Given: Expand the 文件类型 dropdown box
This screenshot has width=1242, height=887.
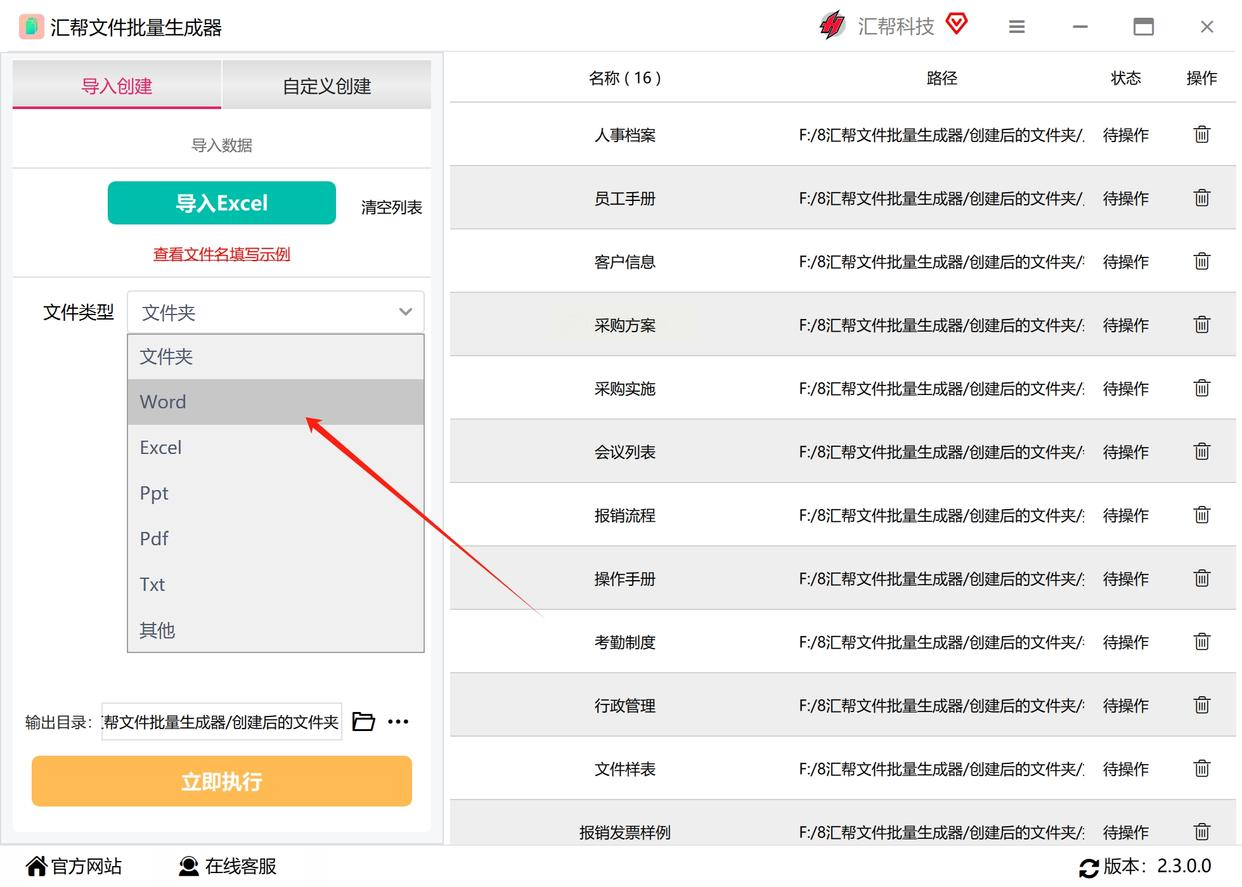Looking at the screenshot, I should (x=276, y=312).
